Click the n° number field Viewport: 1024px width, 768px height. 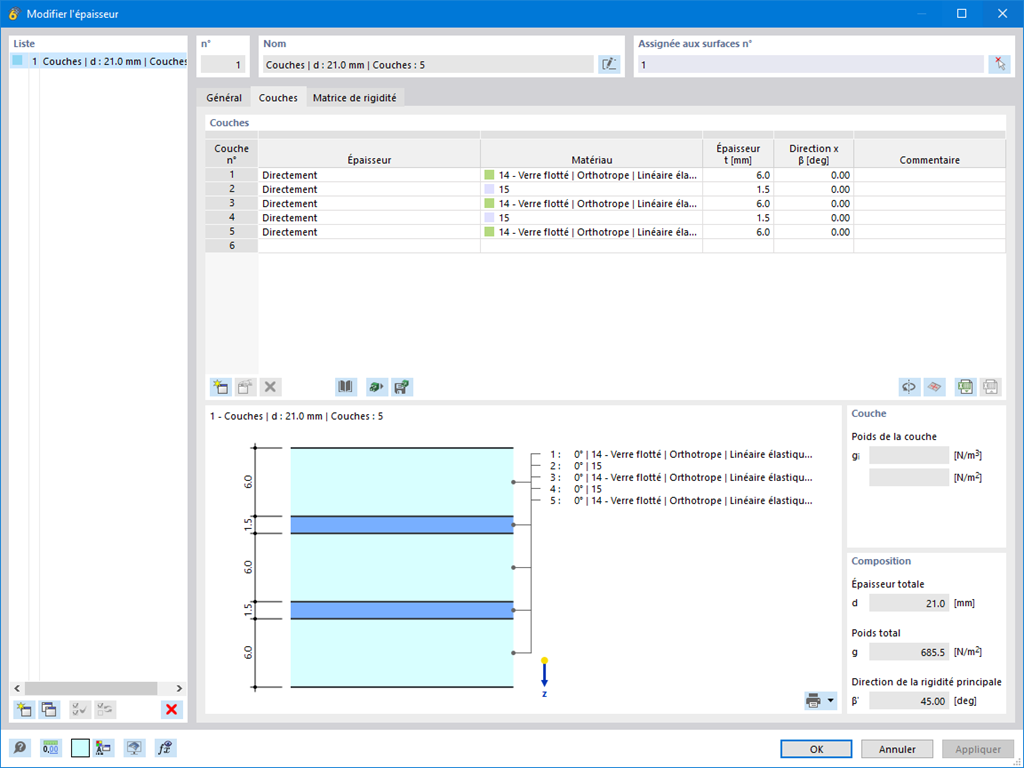click(222, 64)
